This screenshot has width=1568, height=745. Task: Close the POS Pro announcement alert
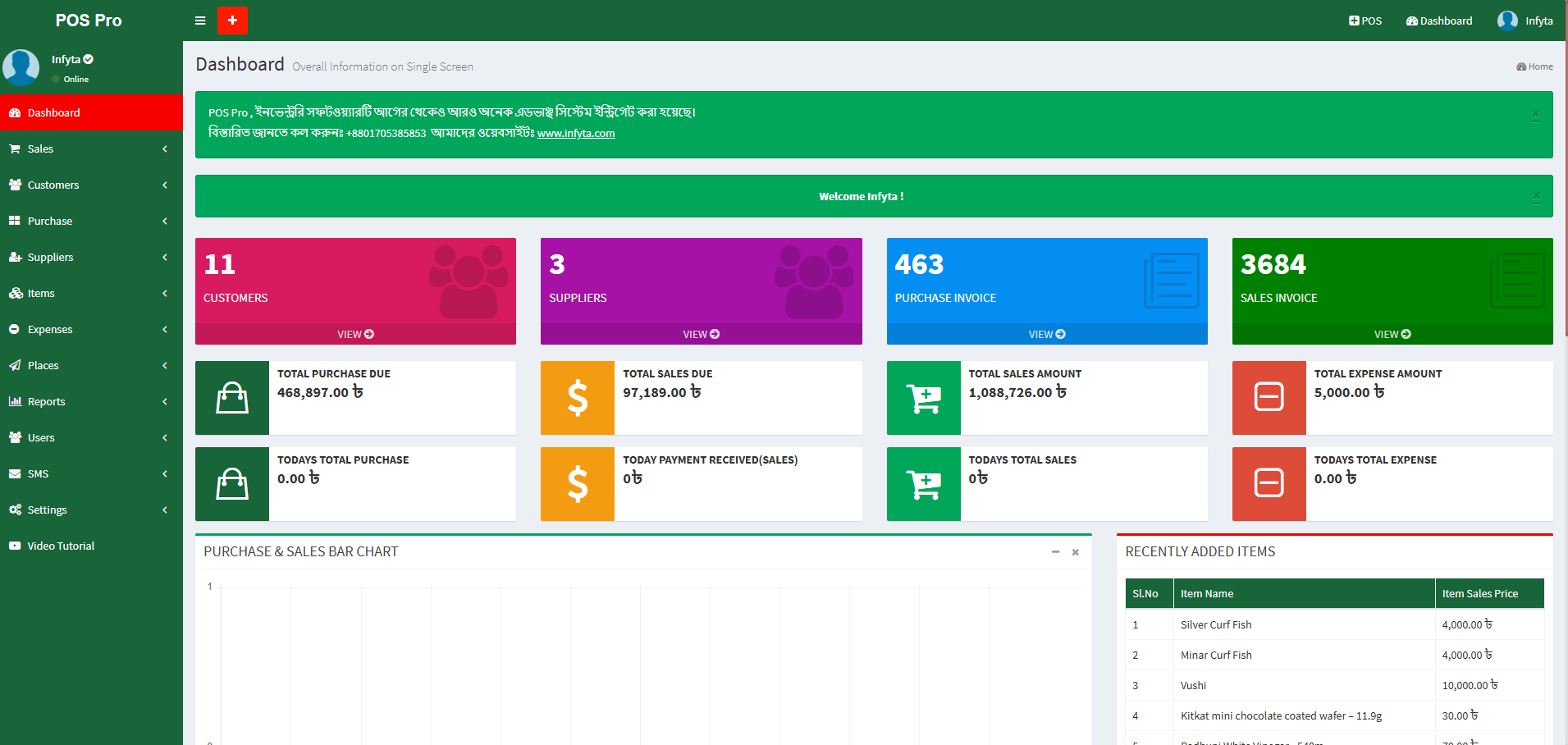pyautogui.click(x=1535, y=114)
